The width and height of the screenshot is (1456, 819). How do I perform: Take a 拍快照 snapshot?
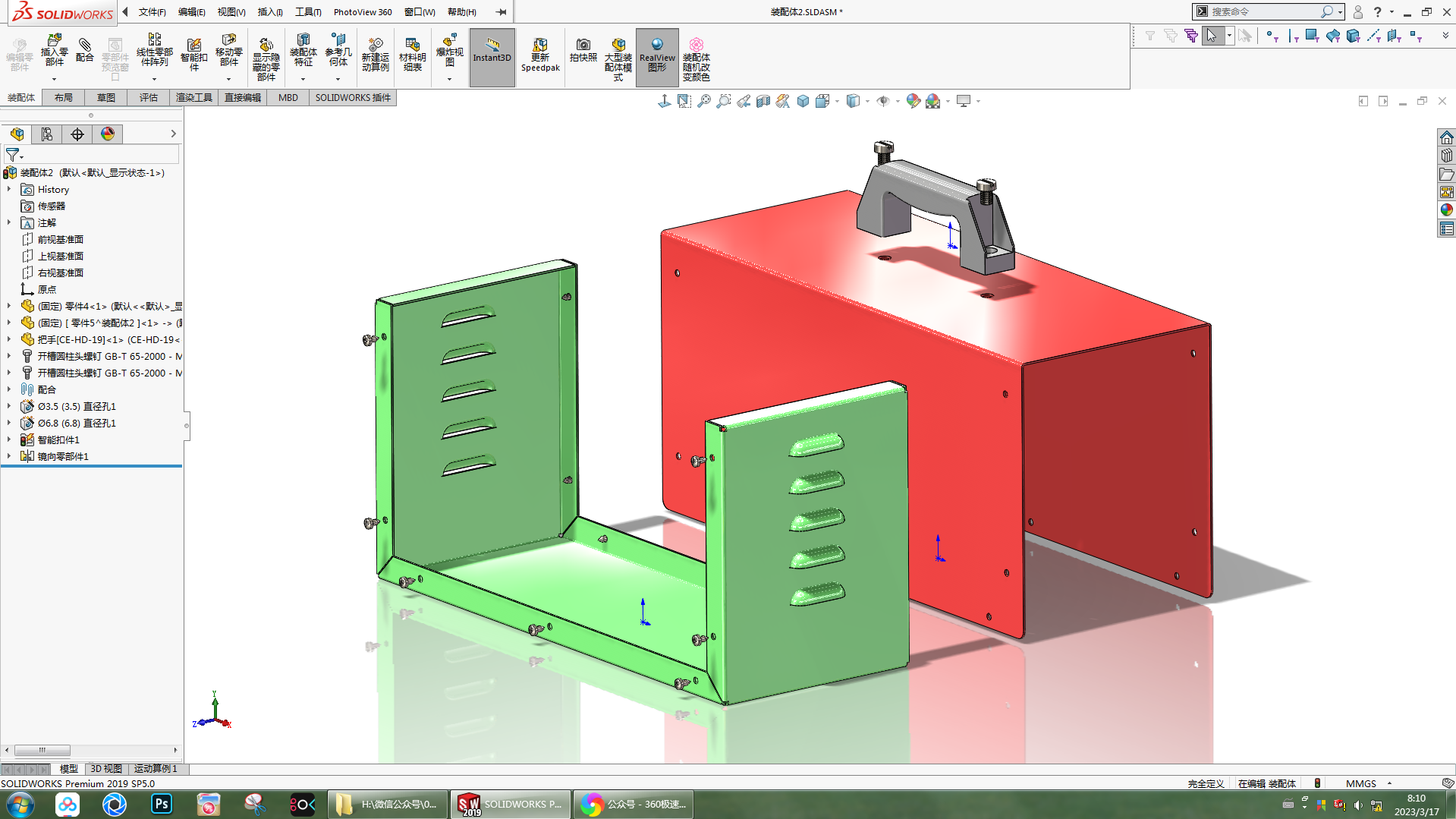(x=583, y=51)
